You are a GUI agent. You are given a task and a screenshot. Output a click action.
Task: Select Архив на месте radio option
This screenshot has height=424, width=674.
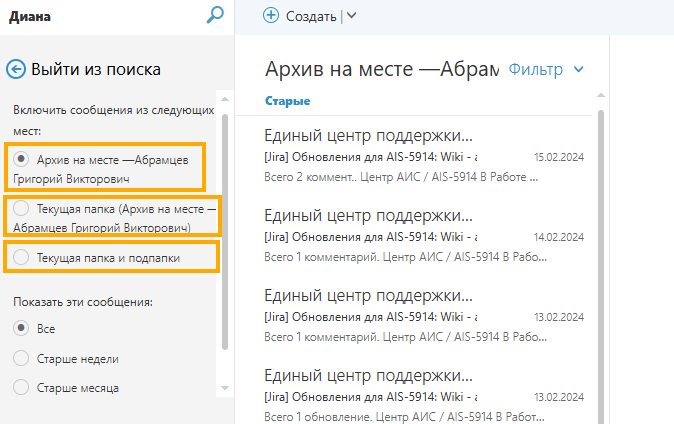(21, 159)
